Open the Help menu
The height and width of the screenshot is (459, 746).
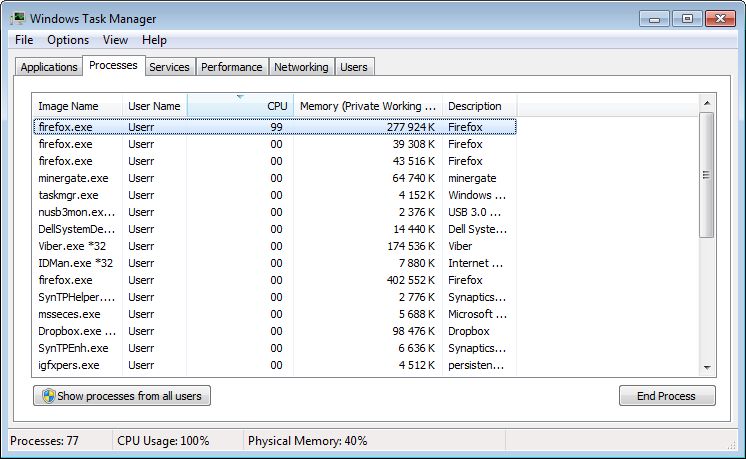(x=154, y=40)
